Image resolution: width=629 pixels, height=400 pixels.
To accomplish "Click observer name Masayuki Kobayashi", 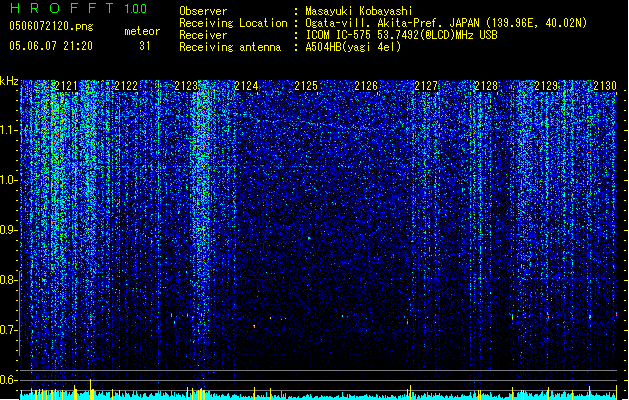I will 359,11.
